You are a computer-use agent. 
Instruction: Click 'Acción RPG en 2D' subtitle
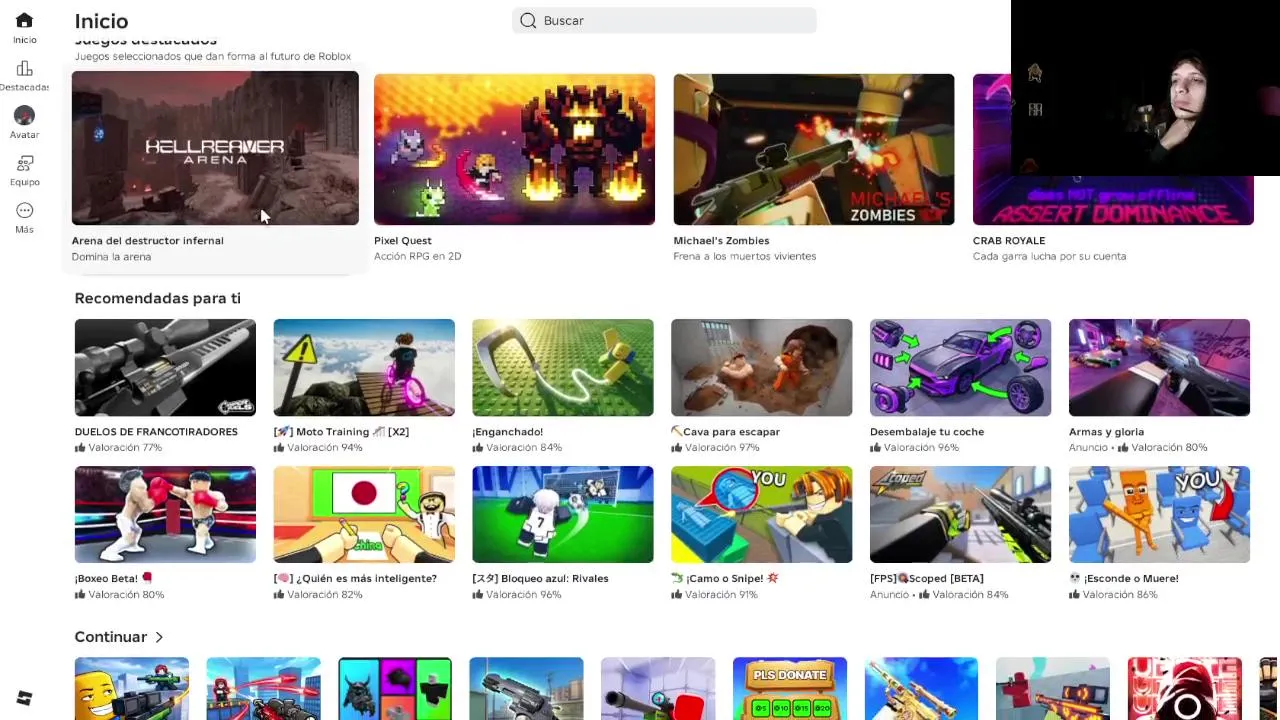pyautogui.click(x=418, y=256)
